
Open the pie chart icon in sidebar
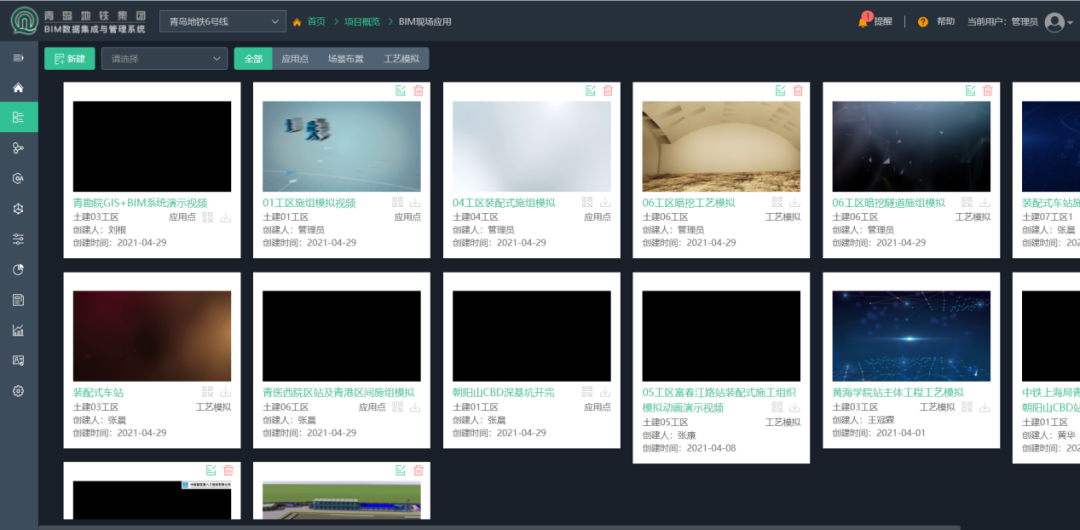coord(19,269)
